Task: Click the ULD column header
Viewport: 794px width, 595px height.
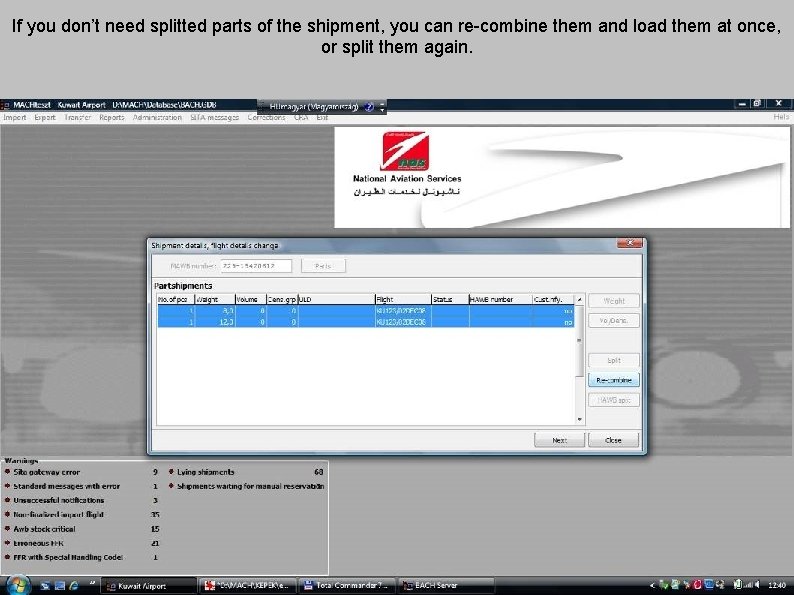Action: (336, 299)
